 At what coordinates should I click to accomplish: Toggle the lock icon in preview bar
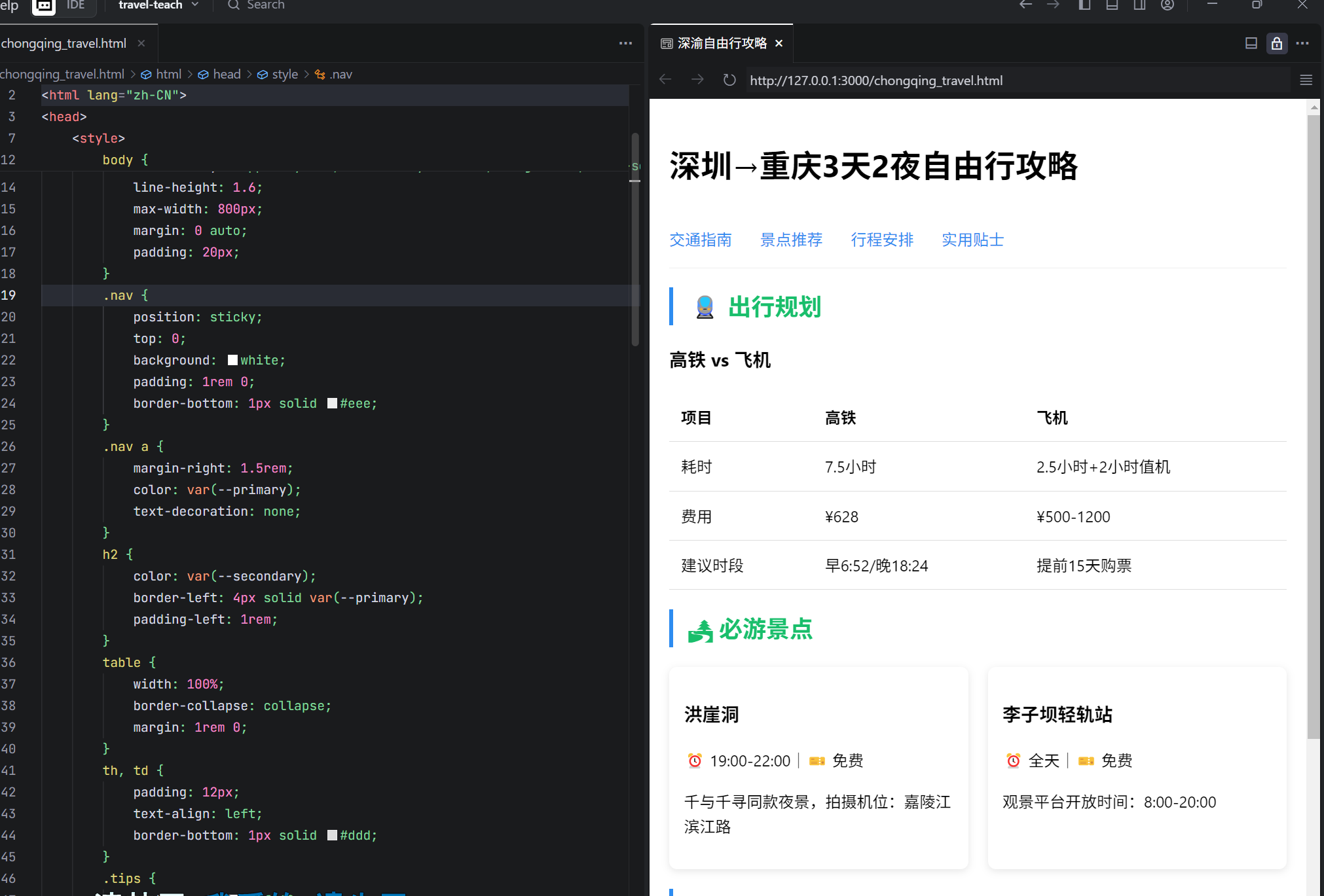1277,43
